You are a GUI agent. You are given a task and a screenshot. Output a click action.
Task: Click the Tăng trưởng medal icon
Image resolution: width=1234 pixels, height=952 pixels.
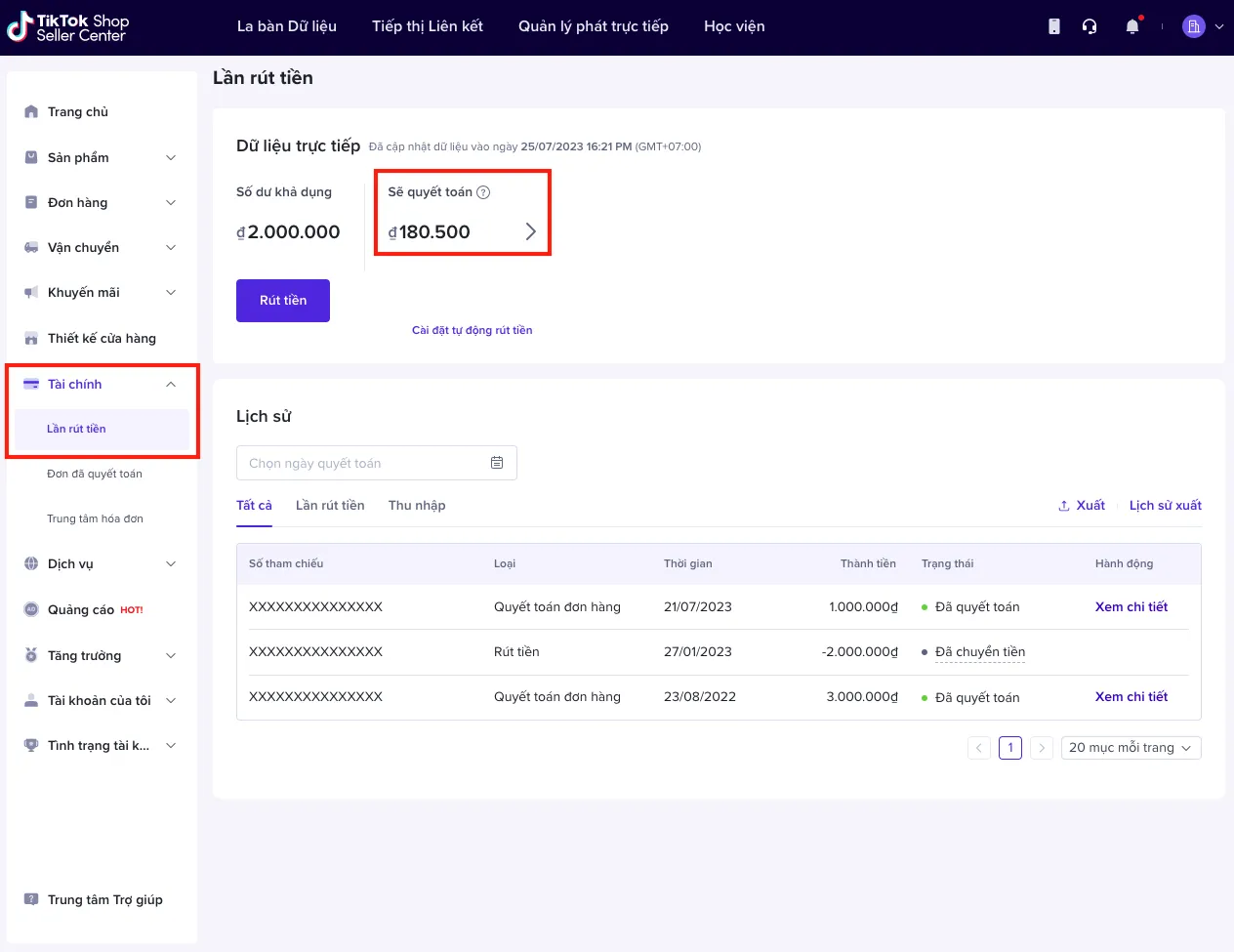tap(31, 655)
